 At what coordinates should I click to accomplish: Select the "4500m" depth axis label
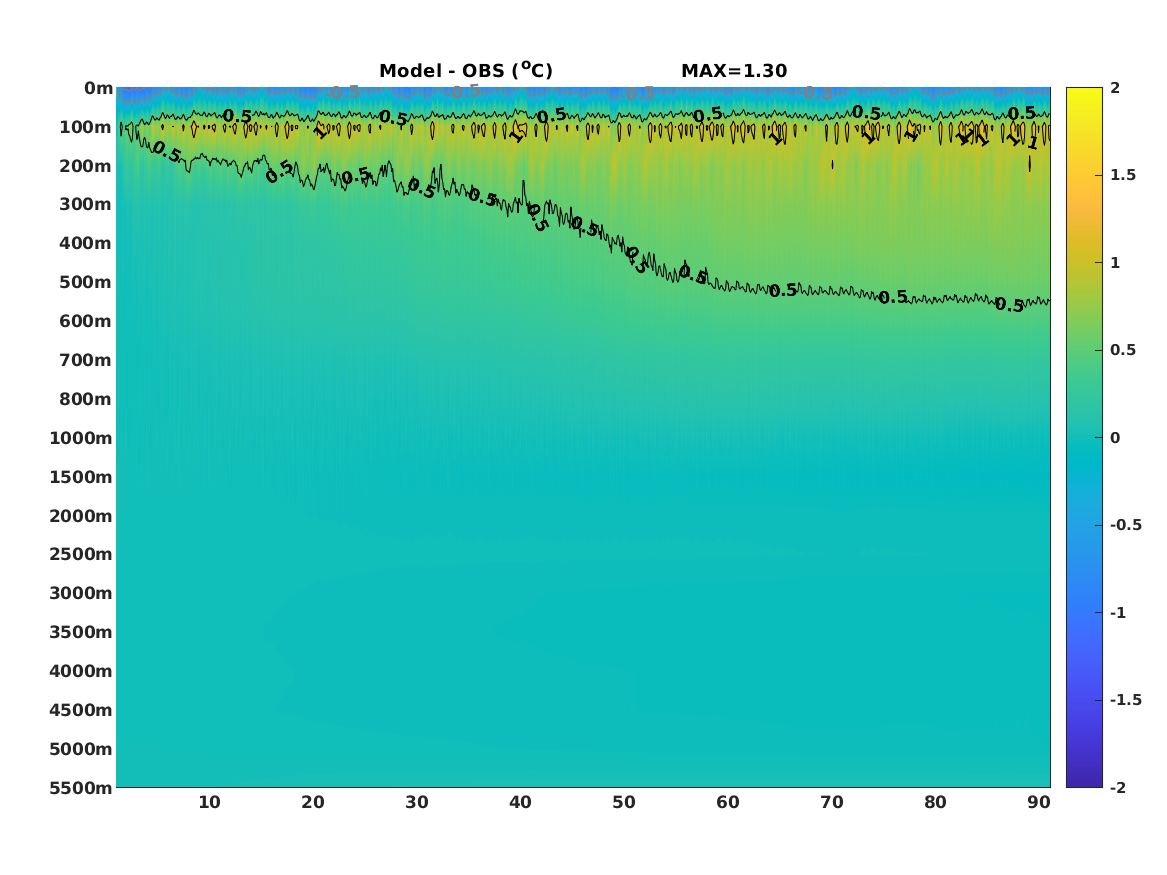coord(81,710)
